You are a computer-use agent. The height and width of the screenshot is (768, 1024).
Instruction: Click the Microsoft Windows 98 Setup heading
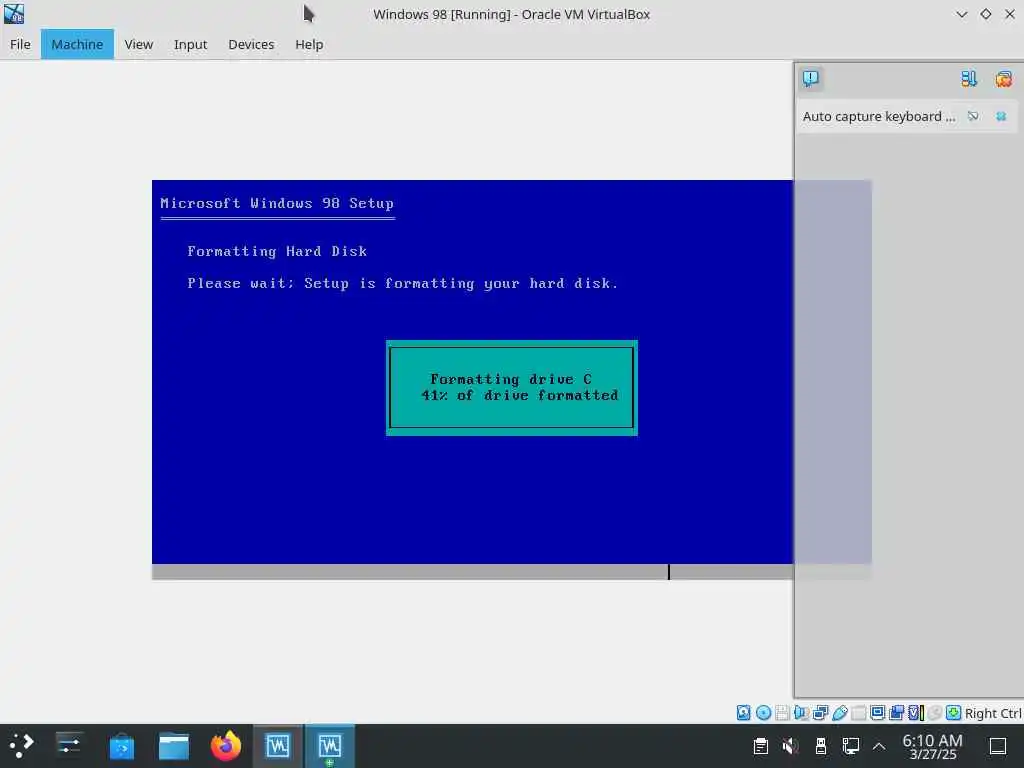[x=277, y=203]
